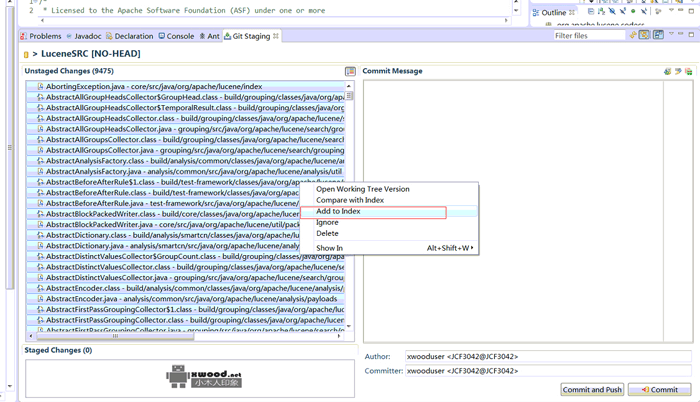Viewport: 700px width, 402px height.
Task: Click the editor horizontal scroll left arrow
Action: 42,21
